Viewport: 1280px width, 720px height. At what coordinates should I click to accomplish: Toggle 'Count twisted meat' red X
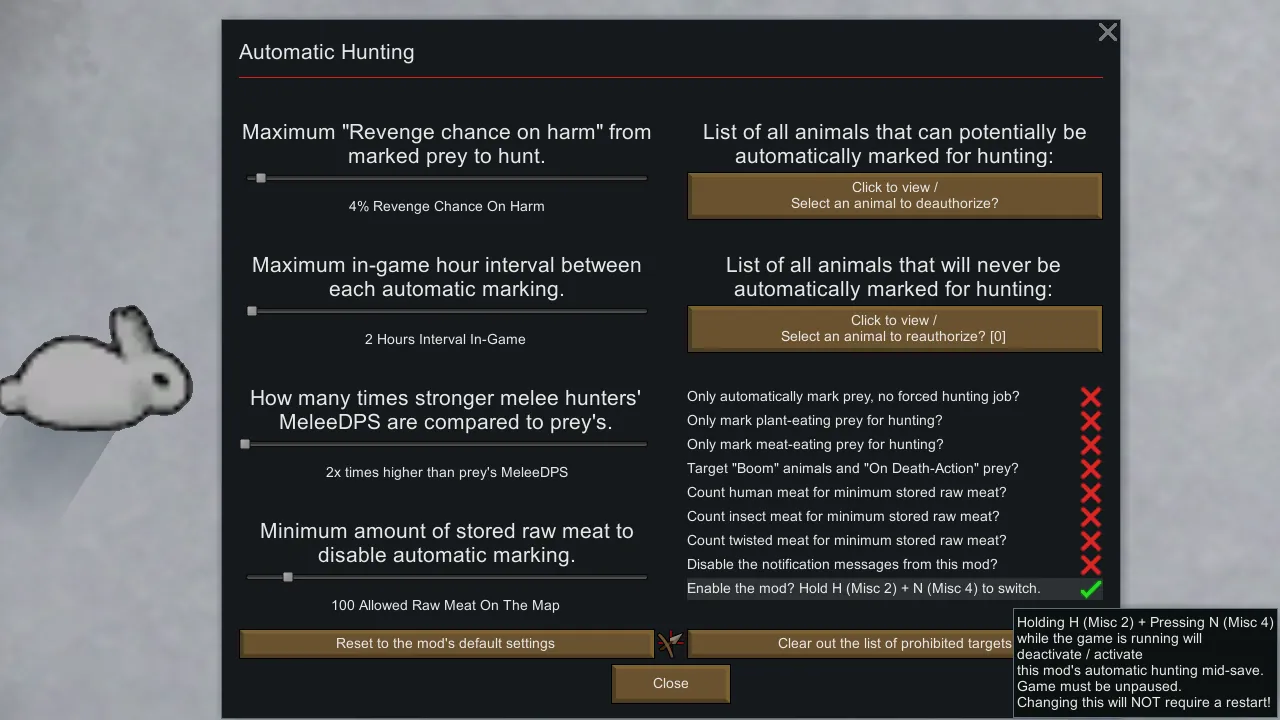[1090, 541]
